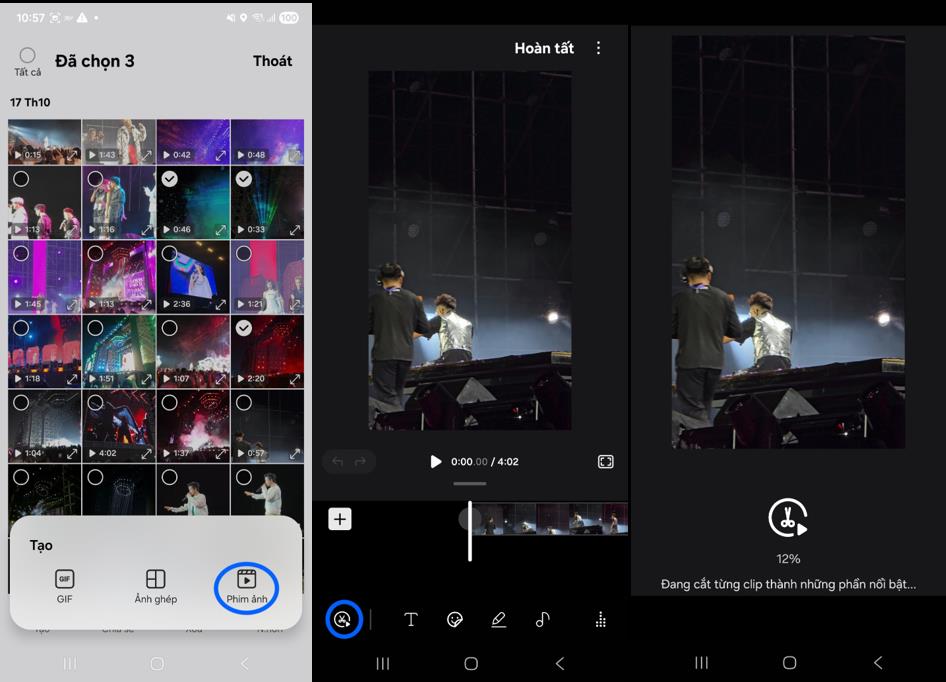Tap the circled trim scissors tool
Image resolution: width=946 pixels, height=682 pixels.
343,620
